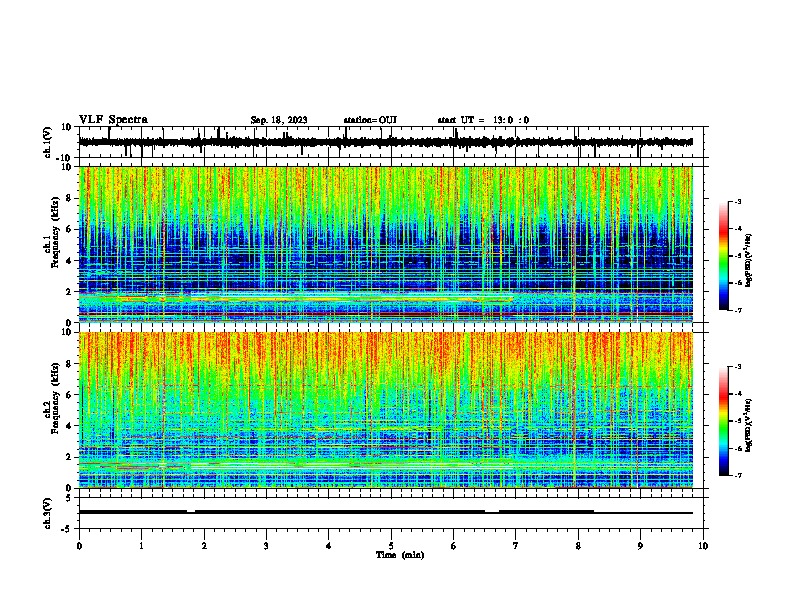Click the ch.2 spectrogram color bar
The width and height of the screenshot is (792, 612).
[723, 421]
